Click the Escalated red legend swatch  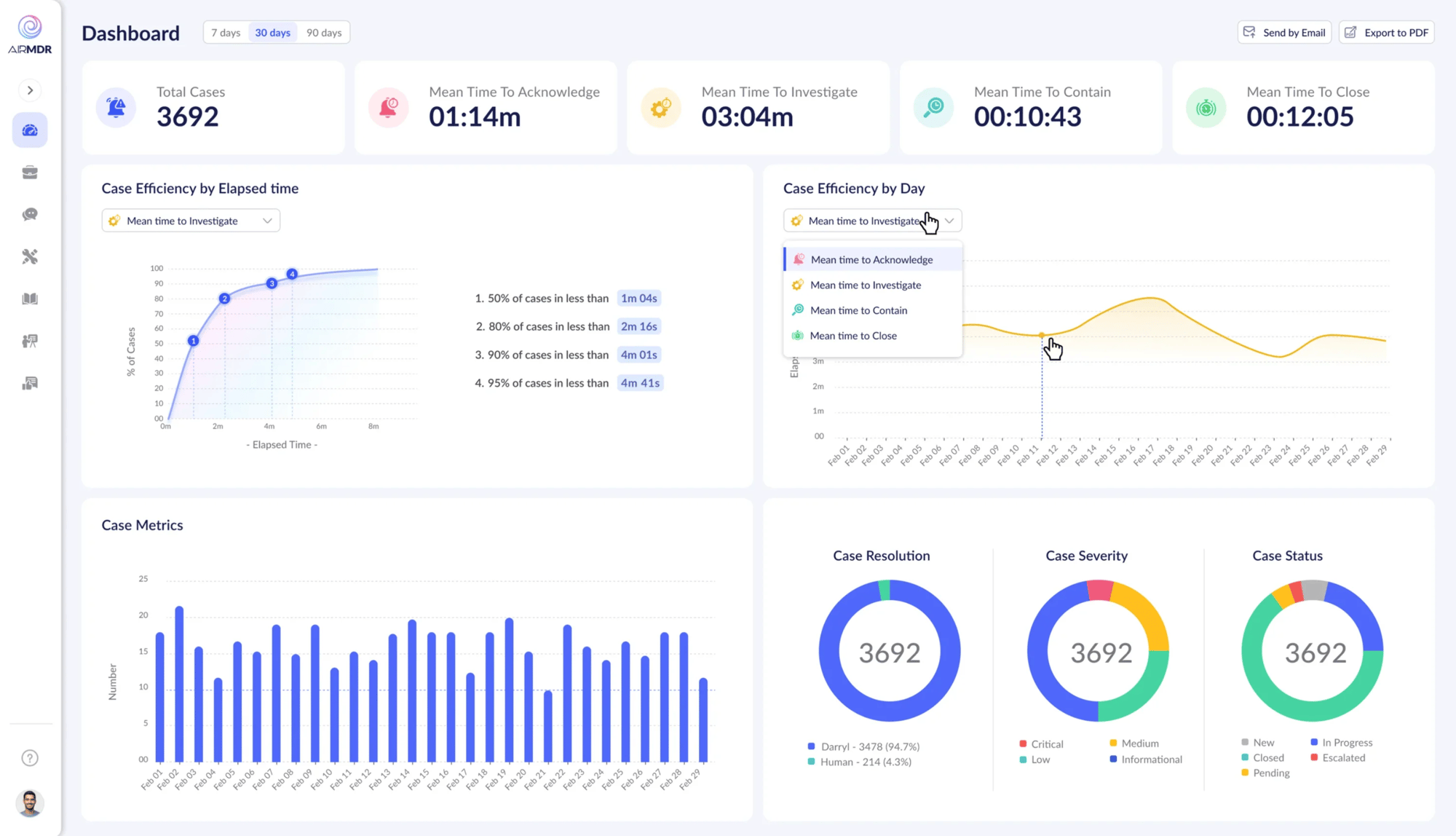[x=1313, y=757]
